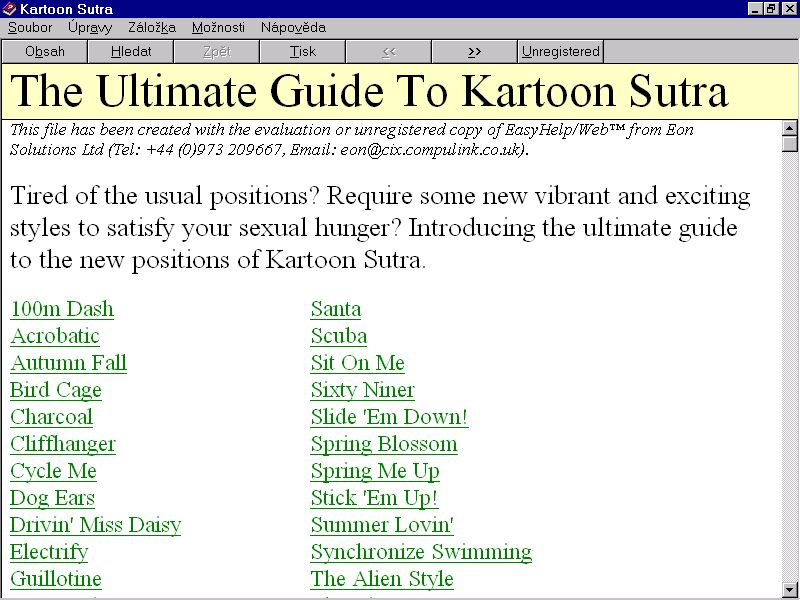The height and width of the screenshot is (600, 800).
Task: Click the Kartoon Sutra title bar icon
Action: tap(9, 9)
